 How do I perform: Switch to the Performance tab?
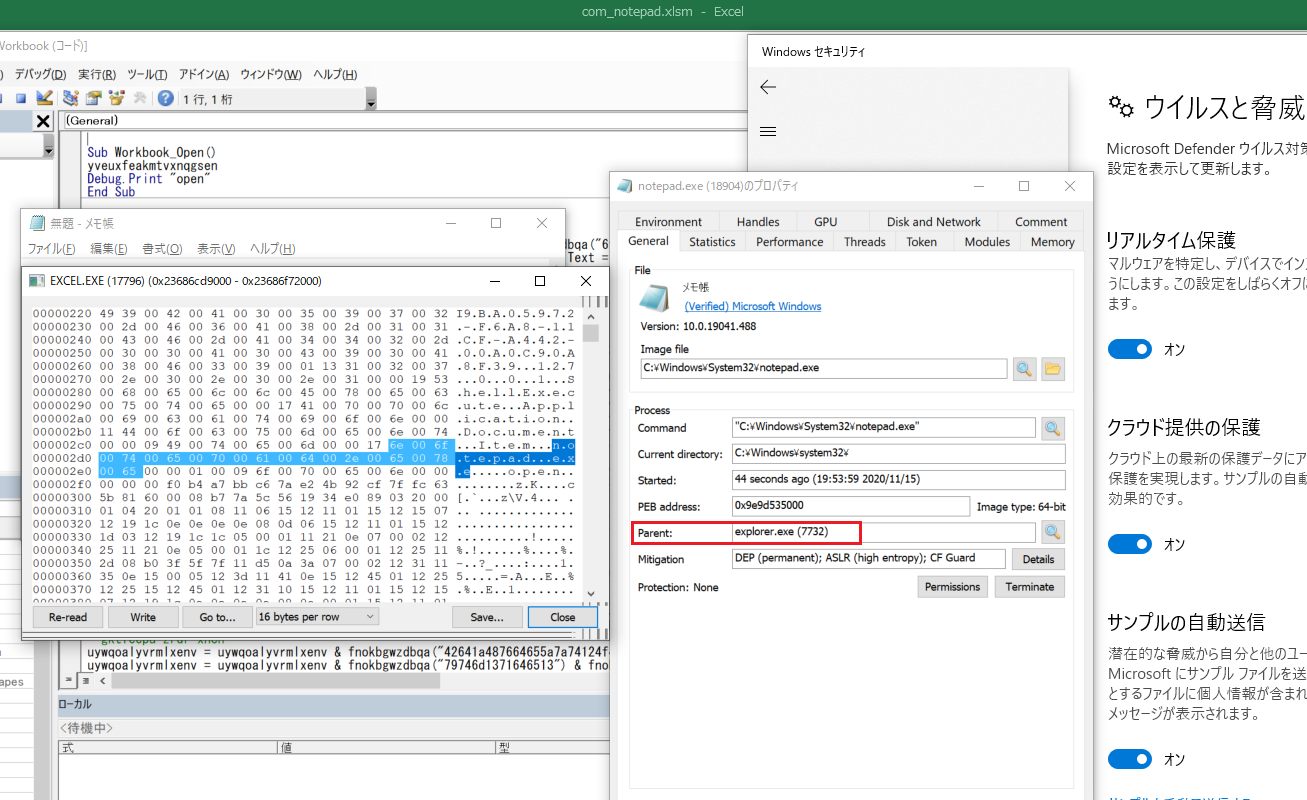pyautogui.click(x=789, y=242)
